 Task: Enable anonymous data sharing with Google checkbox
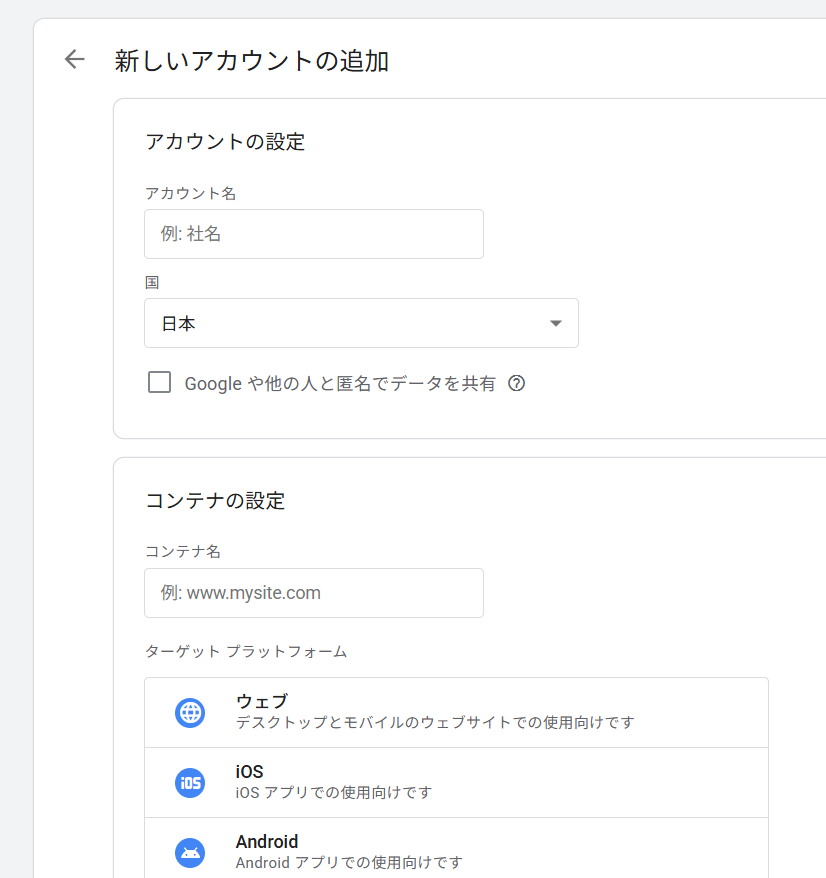pos(160,382)
